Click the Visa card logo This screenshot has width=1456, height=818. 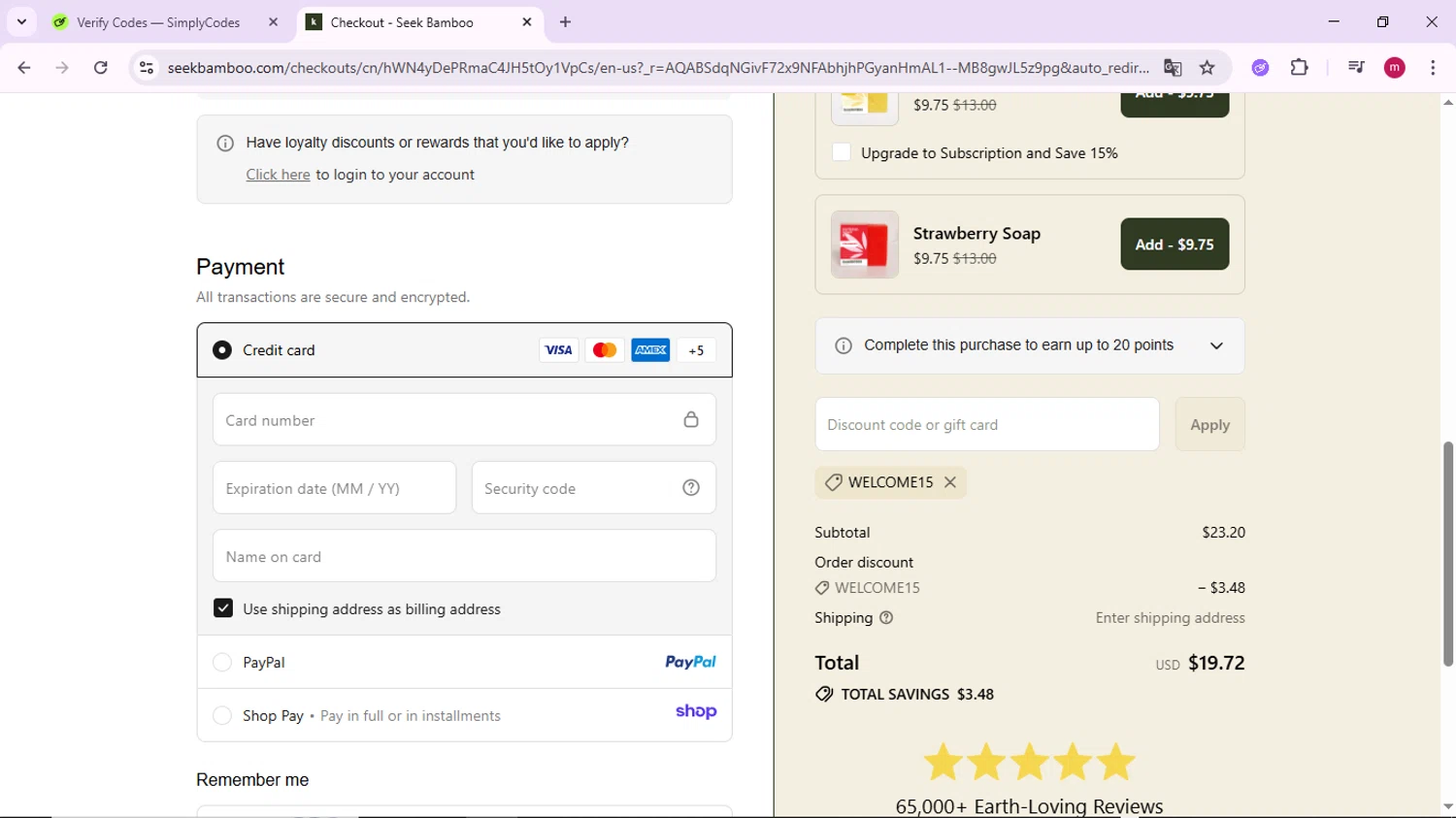[x=558, y=350]
